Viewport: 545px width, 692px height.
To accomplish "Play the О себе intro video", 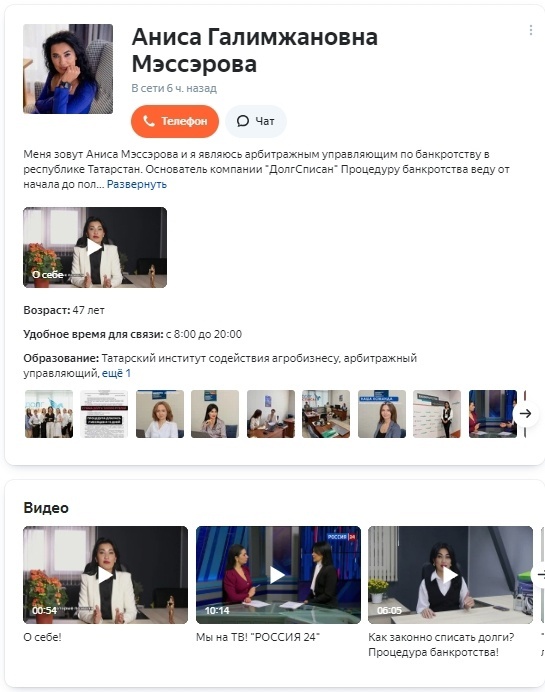I will point(95,247).
